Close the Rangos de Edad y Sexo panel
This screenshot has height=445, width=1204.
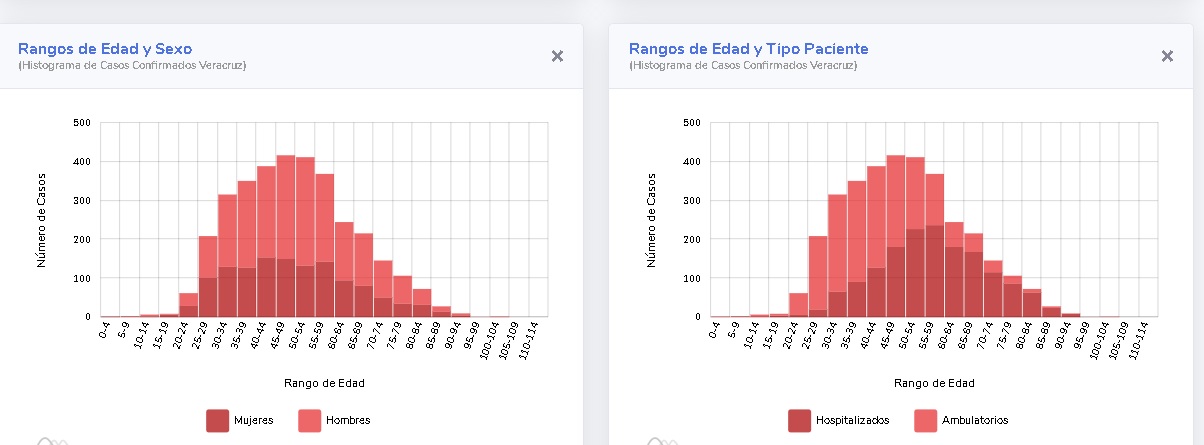tap(557, 56)
